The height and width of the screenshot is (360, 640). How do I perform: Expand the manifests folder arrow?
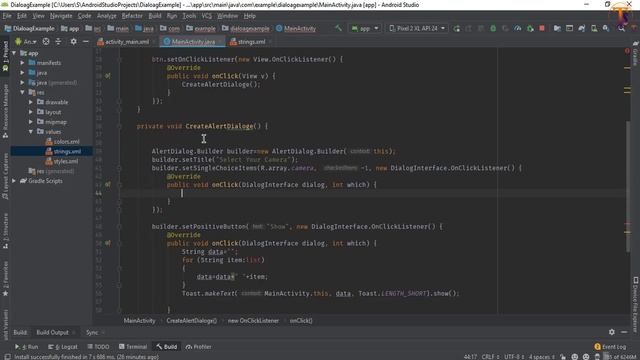coord(22,63)
